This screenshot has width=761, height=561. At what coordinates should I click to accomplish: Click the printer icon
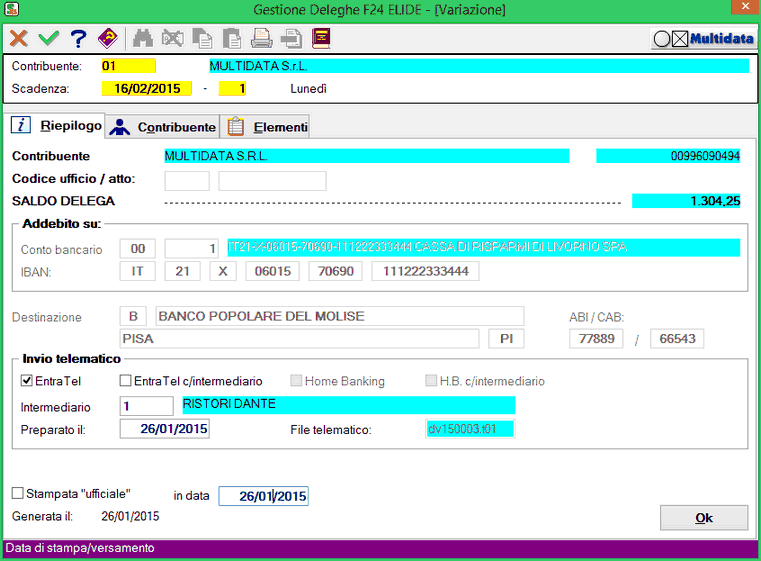click(262, 38)
